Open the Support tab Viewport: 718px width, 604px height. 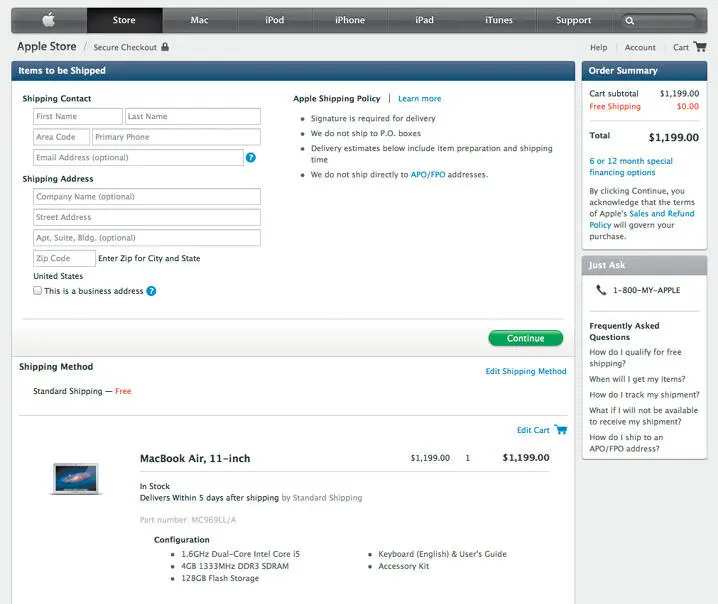[573, 20]
